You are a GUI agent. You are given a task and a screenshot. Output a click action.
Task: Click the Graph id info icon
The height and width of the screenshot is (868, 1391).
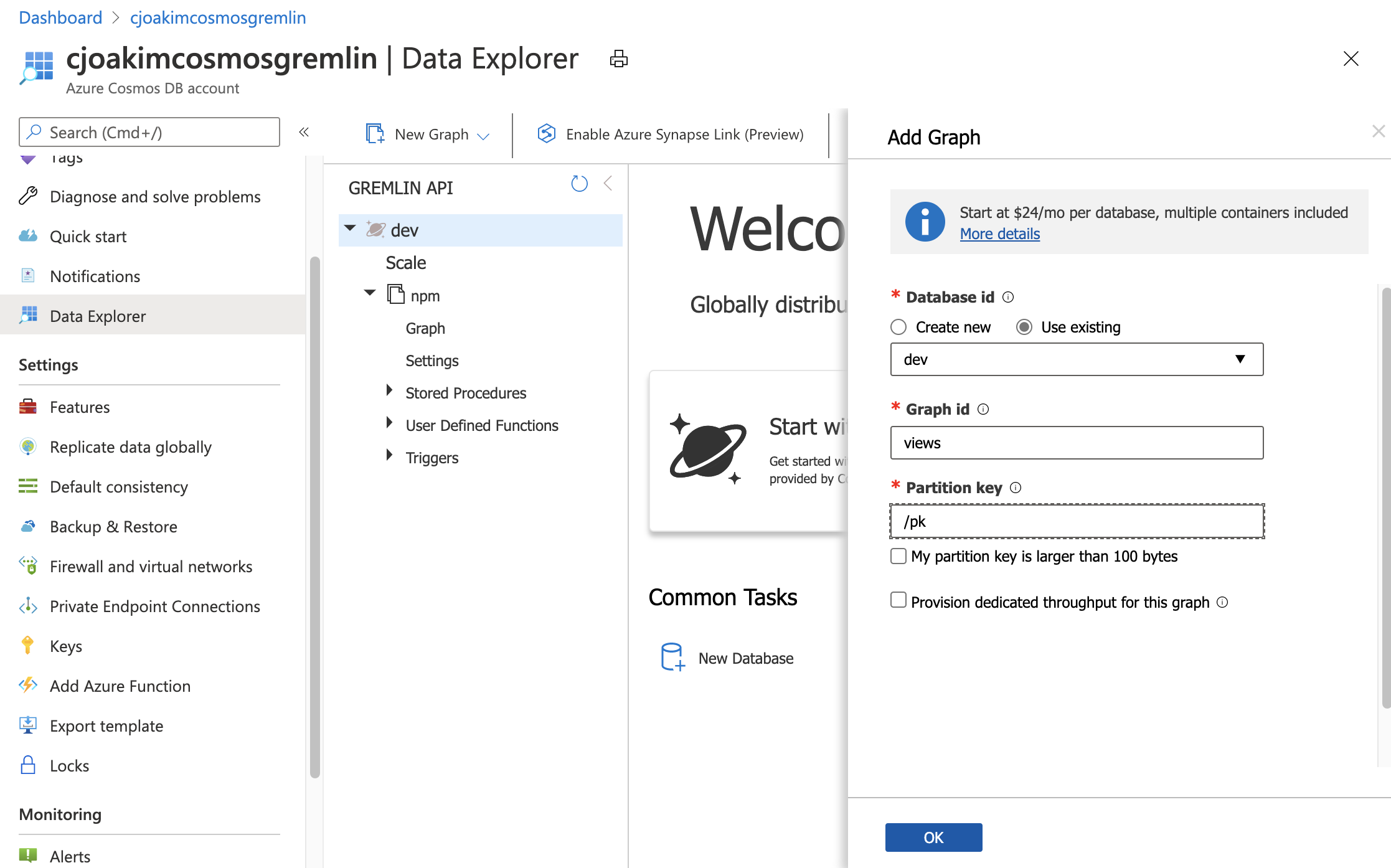983,409
